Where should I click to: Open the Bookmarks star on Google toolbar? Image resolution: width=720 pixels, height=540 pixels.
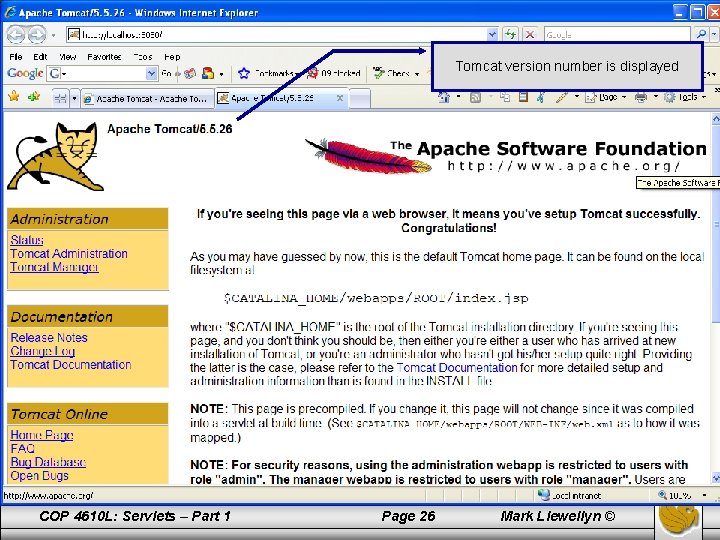coord(244,73)
